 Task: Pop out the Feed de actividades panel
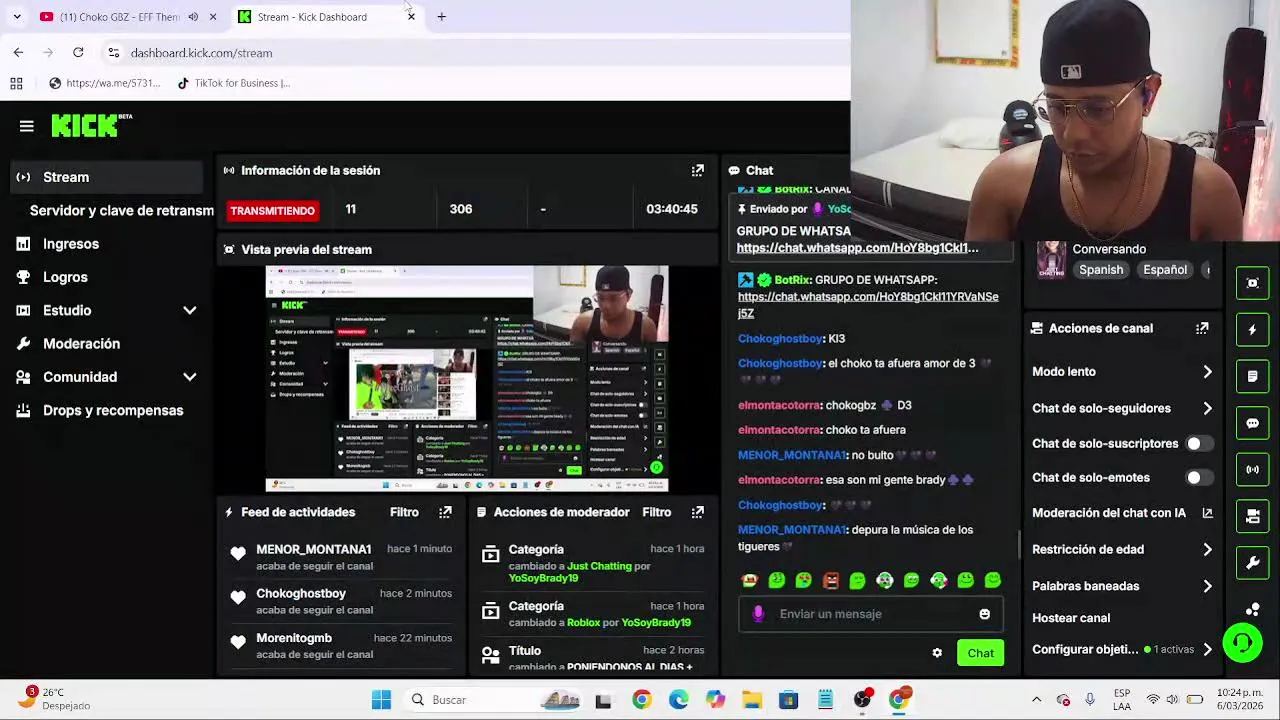445,512
